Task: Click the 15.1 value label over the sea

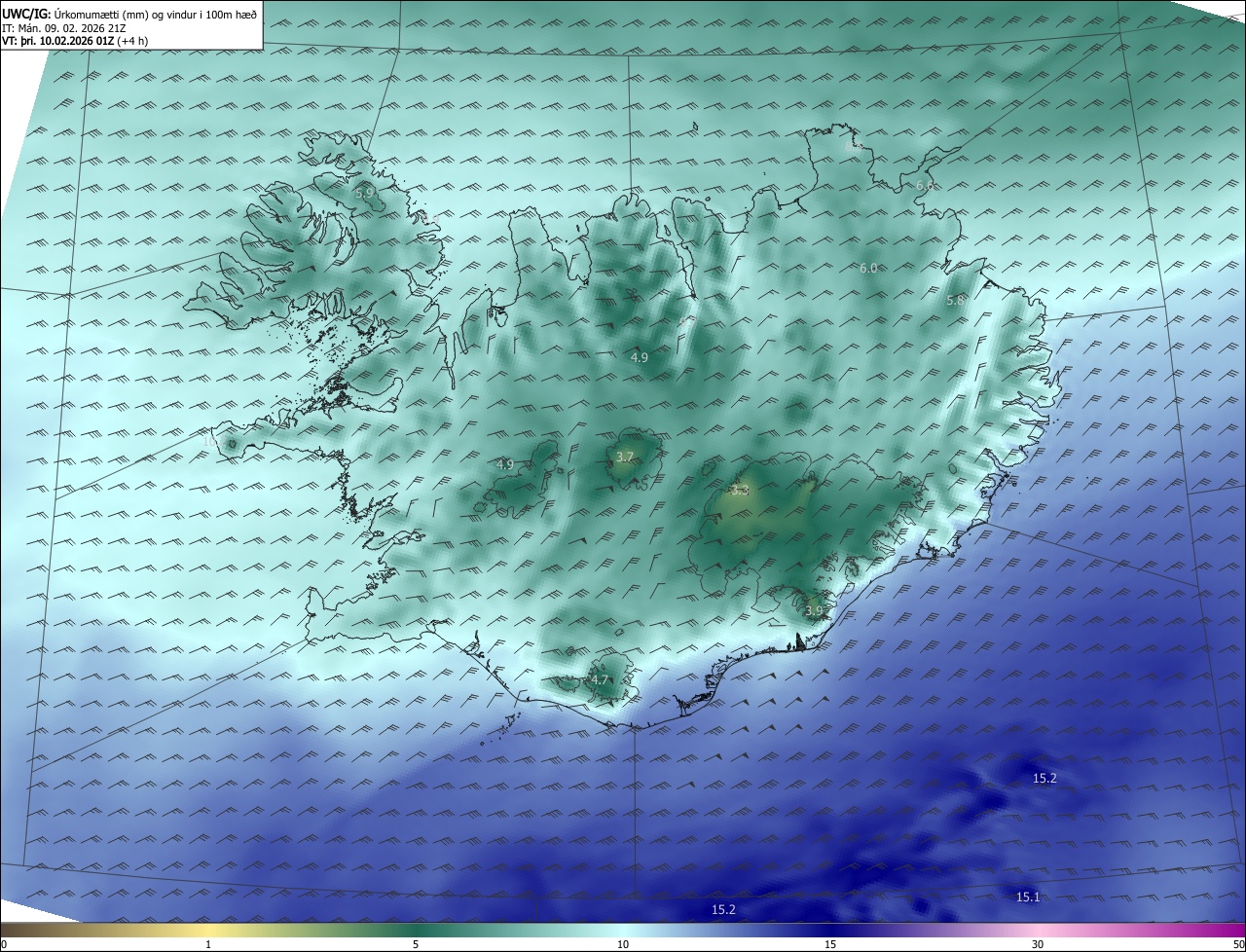Action: pyautogui.click(x=1028, y=897)
